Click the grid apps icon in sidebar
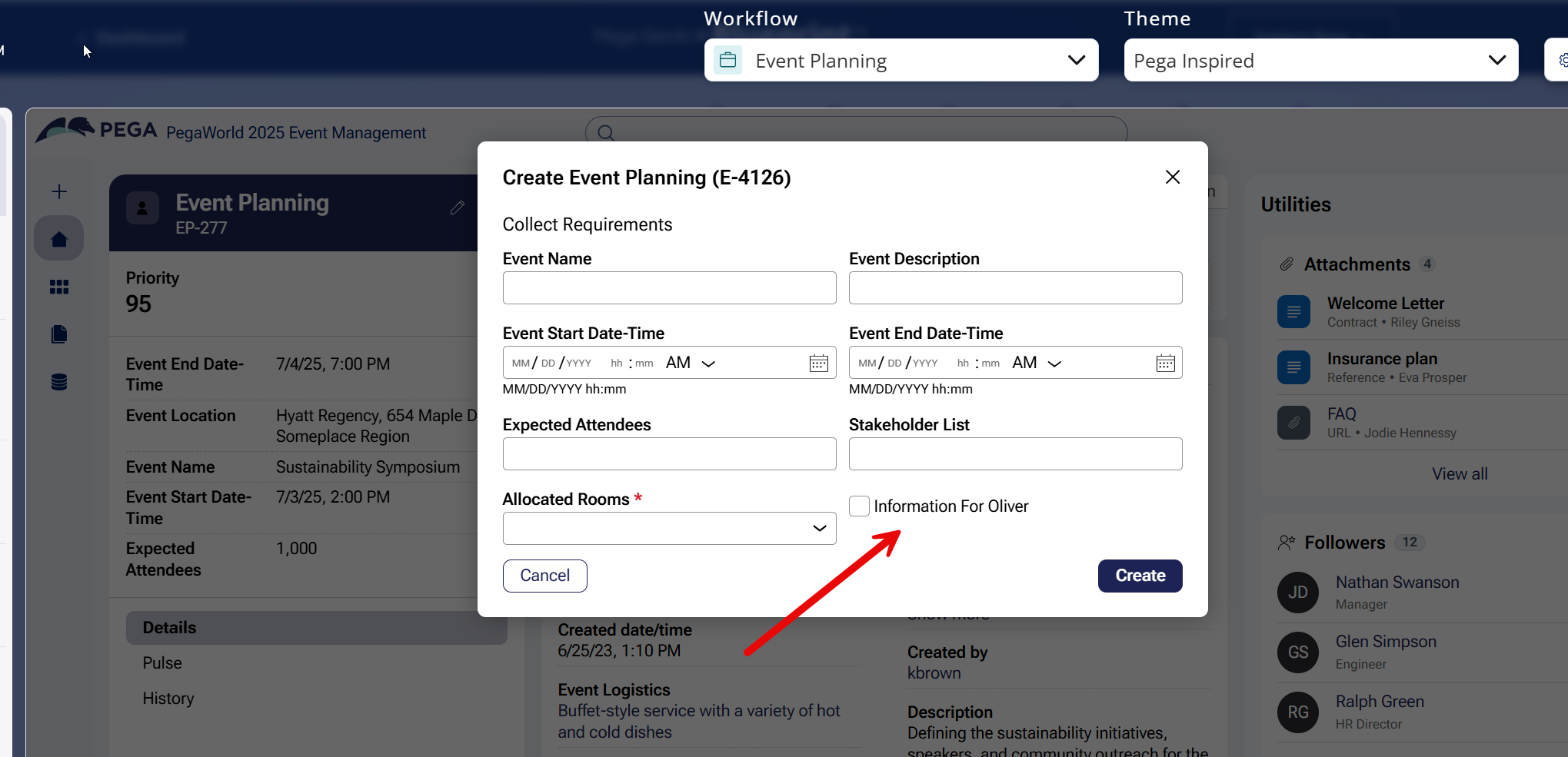 click(59, 287)
